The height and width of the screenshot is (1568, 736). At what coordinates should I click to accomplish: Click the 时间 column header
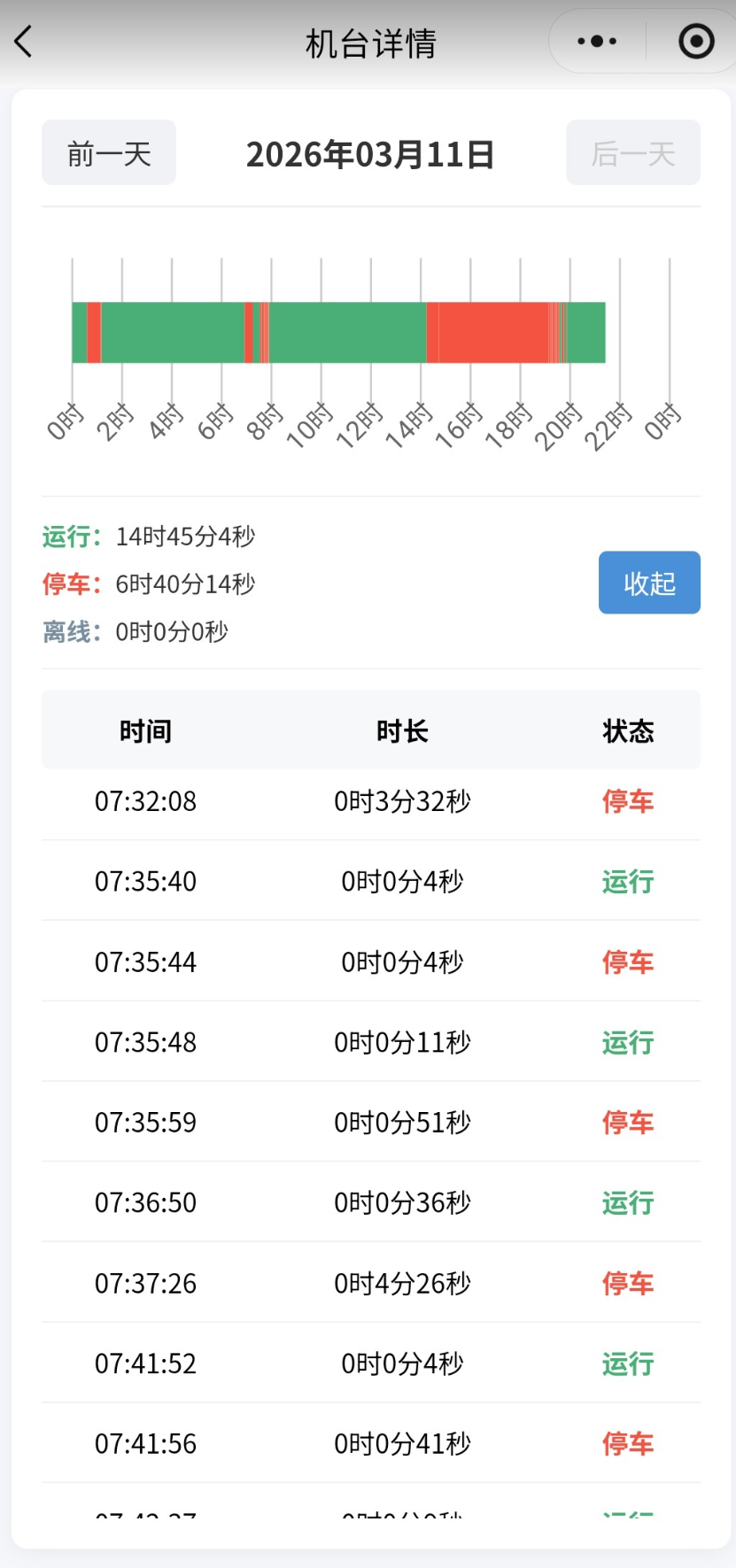coord(145,731)
